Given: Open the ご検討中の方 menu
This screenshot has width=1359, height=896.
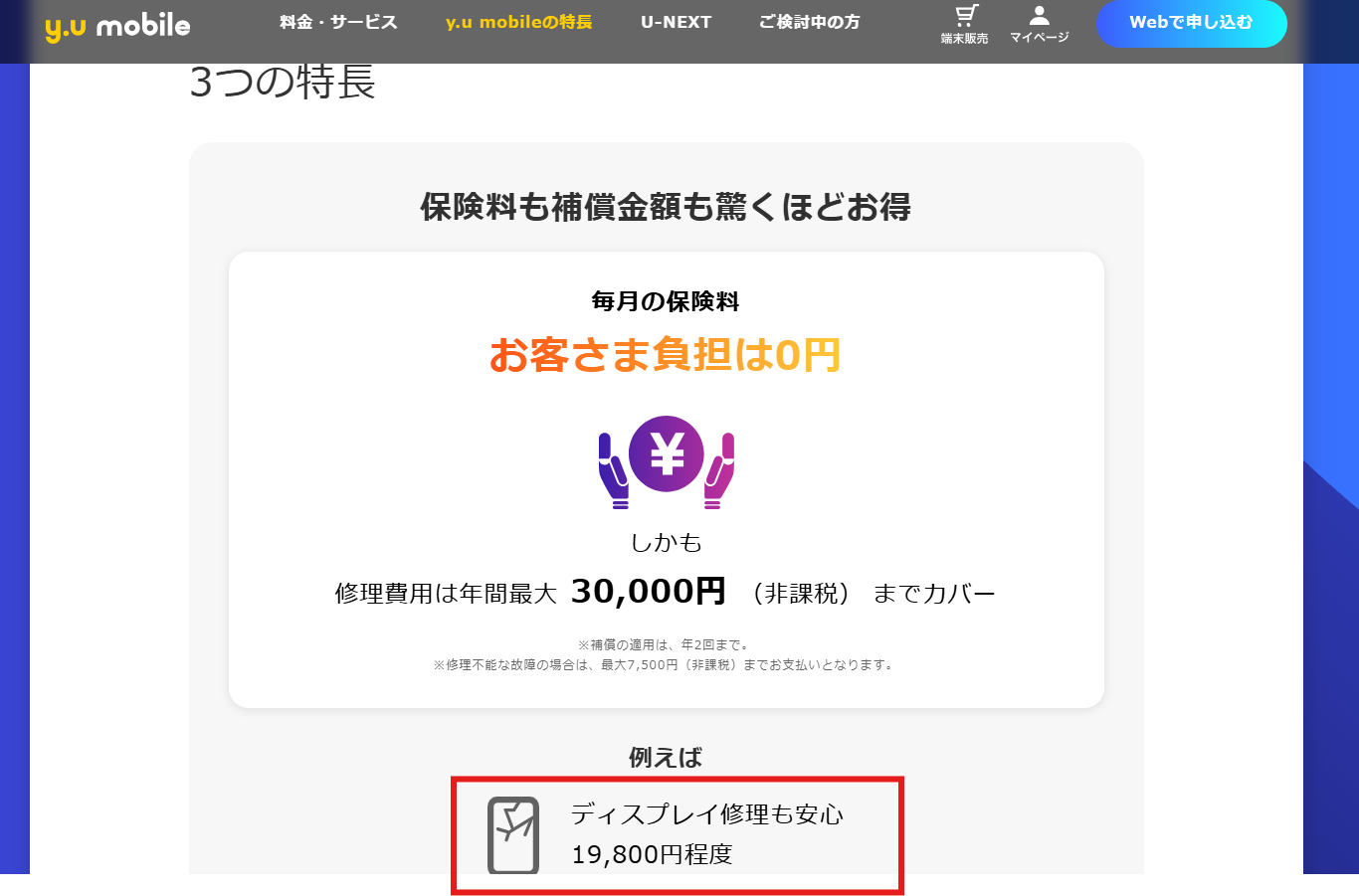Looking at the screenshot, I should (x=810, y=22).
